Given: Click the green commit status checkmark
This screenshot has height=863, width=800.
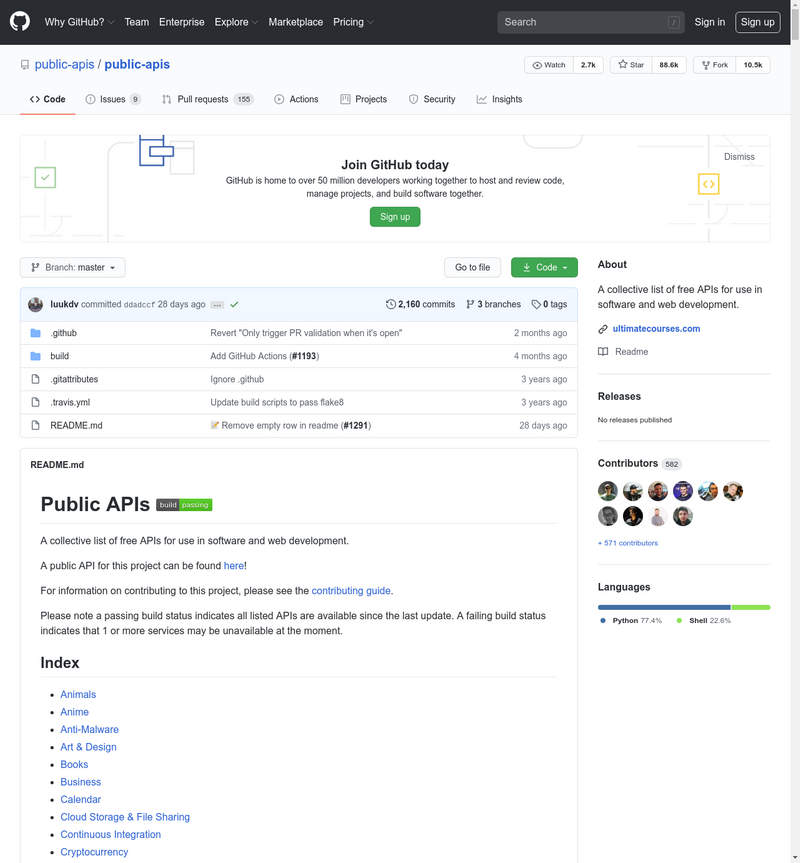Looking at the screenshot, I should [234, 304].
